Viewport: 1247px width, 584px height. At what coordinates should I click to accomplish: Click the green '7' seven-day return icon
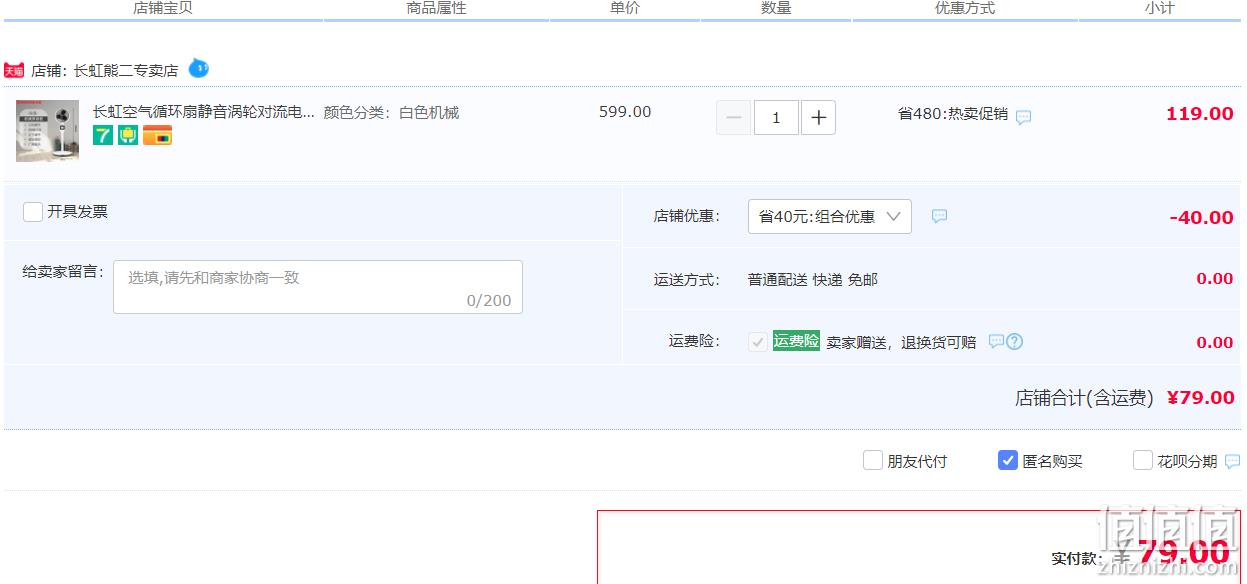(103, 135)
